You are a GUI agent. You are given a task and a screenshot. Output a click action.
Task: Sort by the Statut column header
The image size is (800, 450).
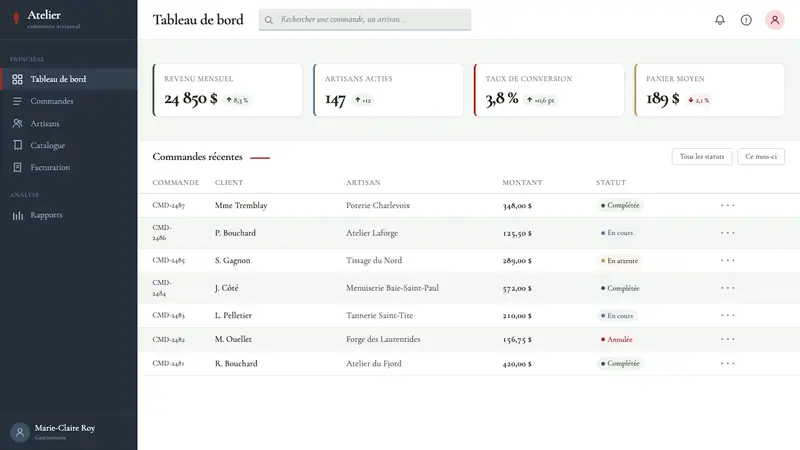(x=611, y=182)
